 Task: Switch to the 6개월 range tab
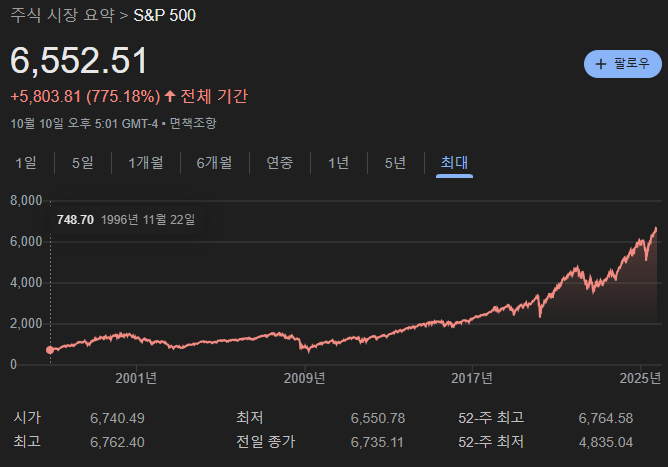tap(214, 163)
